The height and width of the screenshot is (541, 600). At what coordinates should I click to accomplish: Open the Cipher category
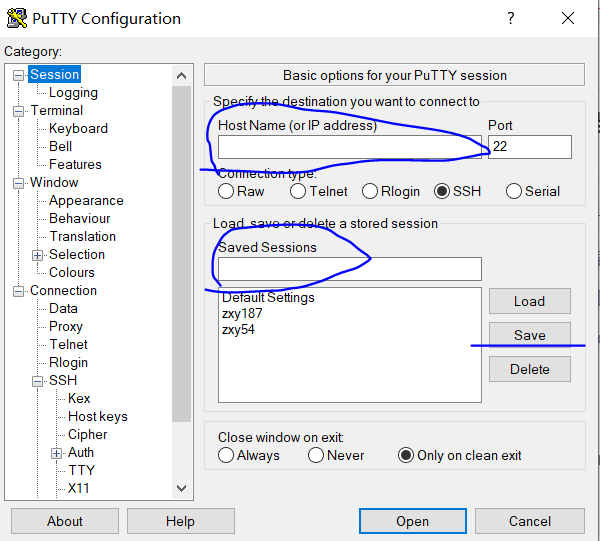pos(87,434)
